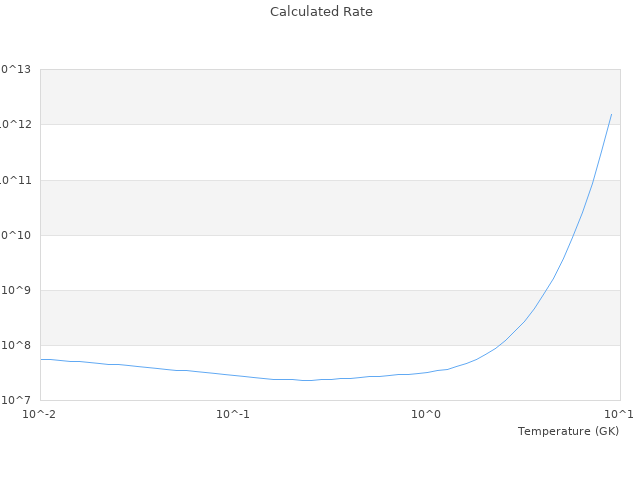
Task: Click the blue curve's top-right endpoint
Action: [611, 114]
